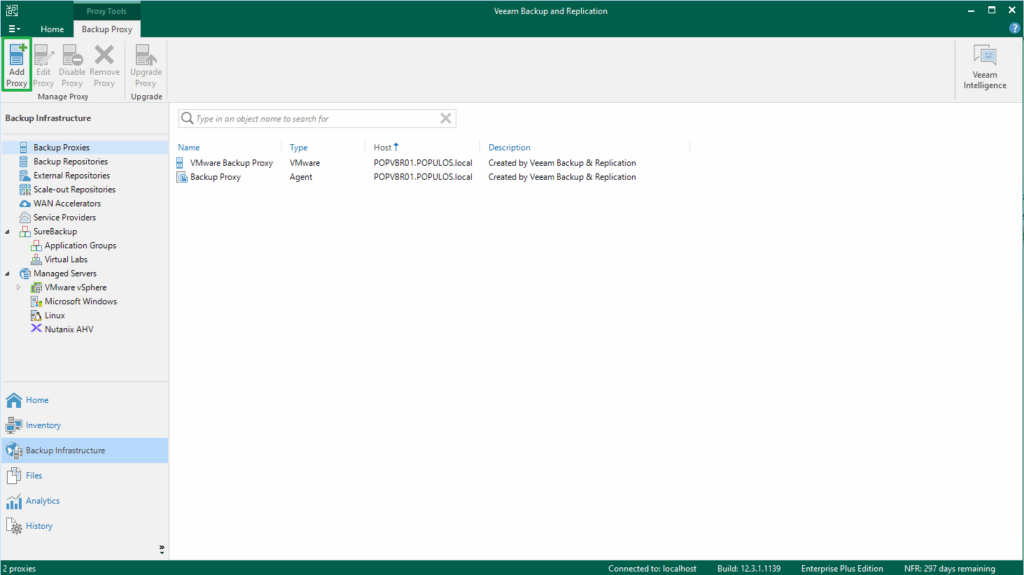Click the Add Proxy ribbon button
The width and height of the screenshot is (1024, 575).
pyautogui.click(x=16, y=65)
